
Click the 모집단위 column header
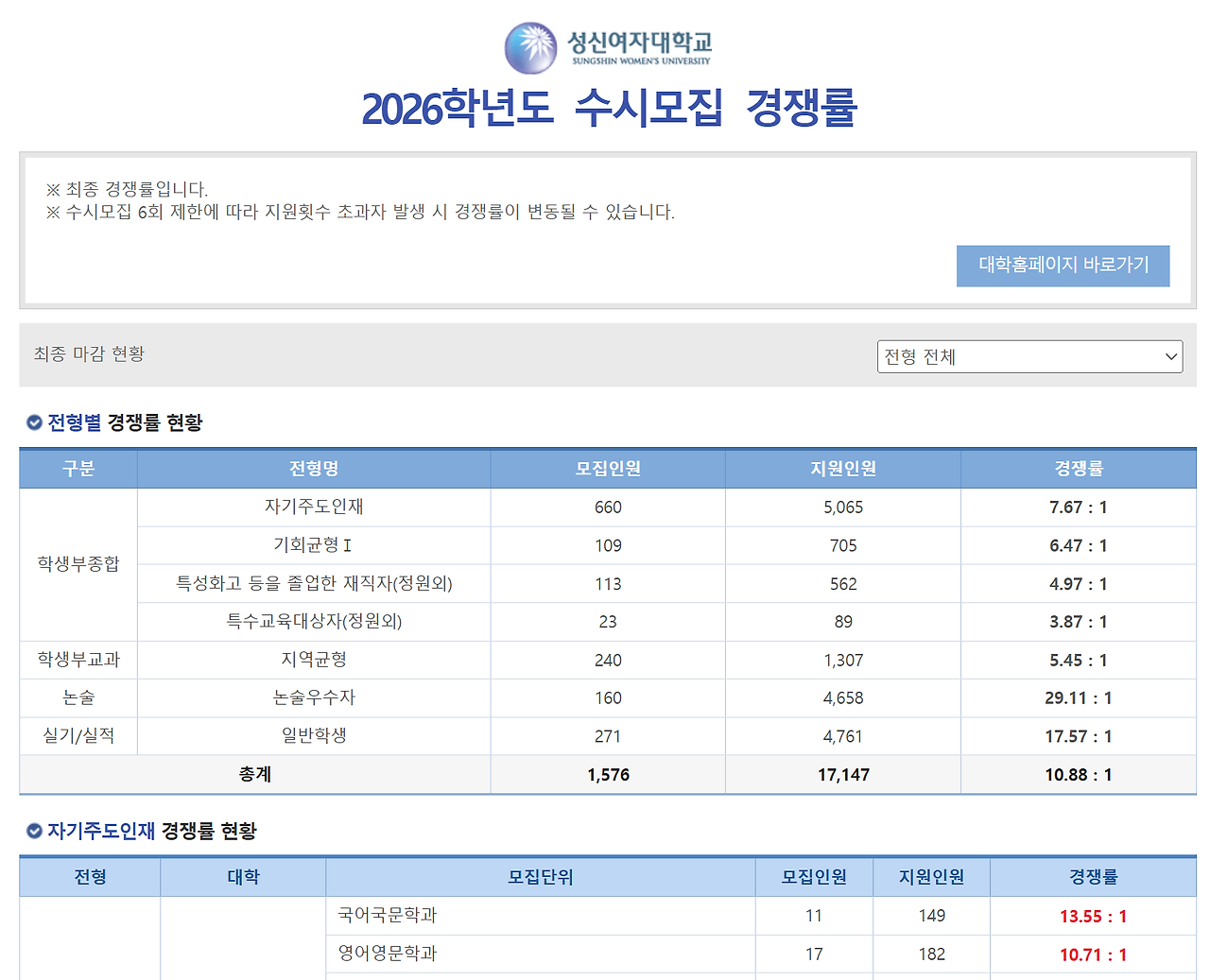point(541,877)
